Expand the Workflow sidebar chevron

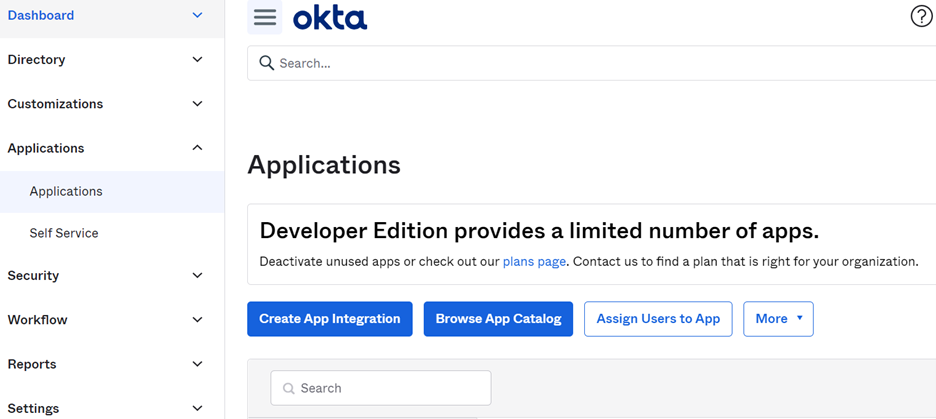[197, 320]
